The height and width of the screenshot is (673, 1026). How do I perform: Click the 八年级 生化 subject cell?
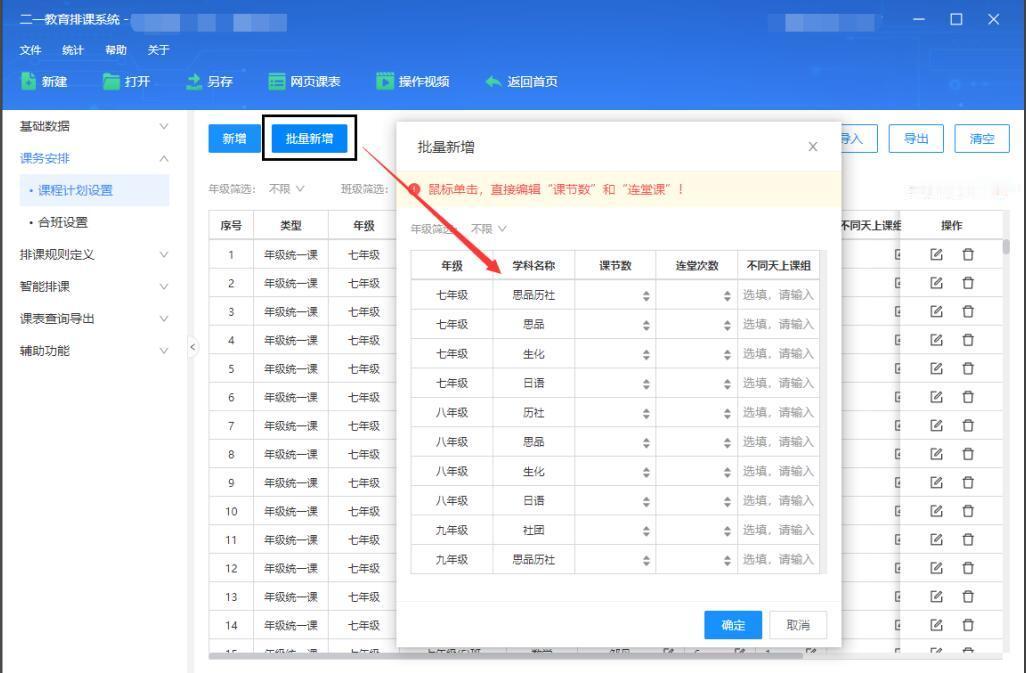[x=533, y=472]
